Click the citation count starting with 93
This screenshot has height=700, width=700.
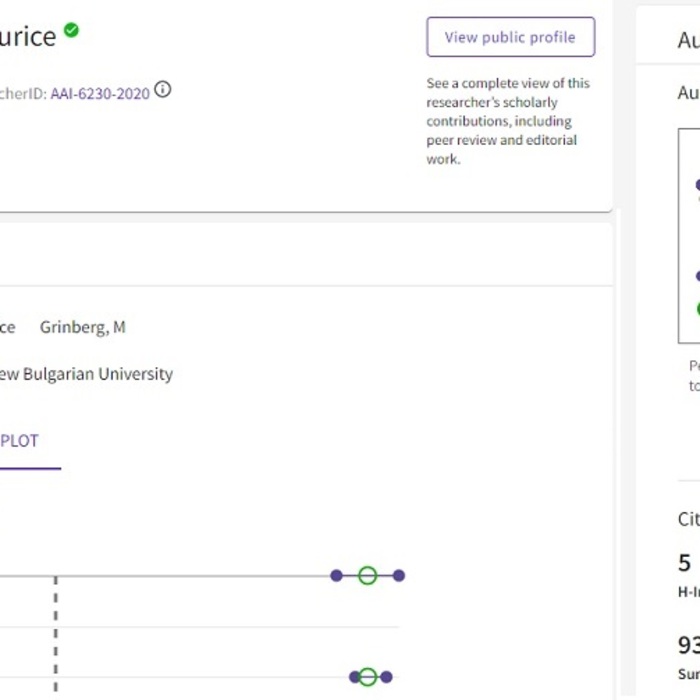click(x=688, y=645)
